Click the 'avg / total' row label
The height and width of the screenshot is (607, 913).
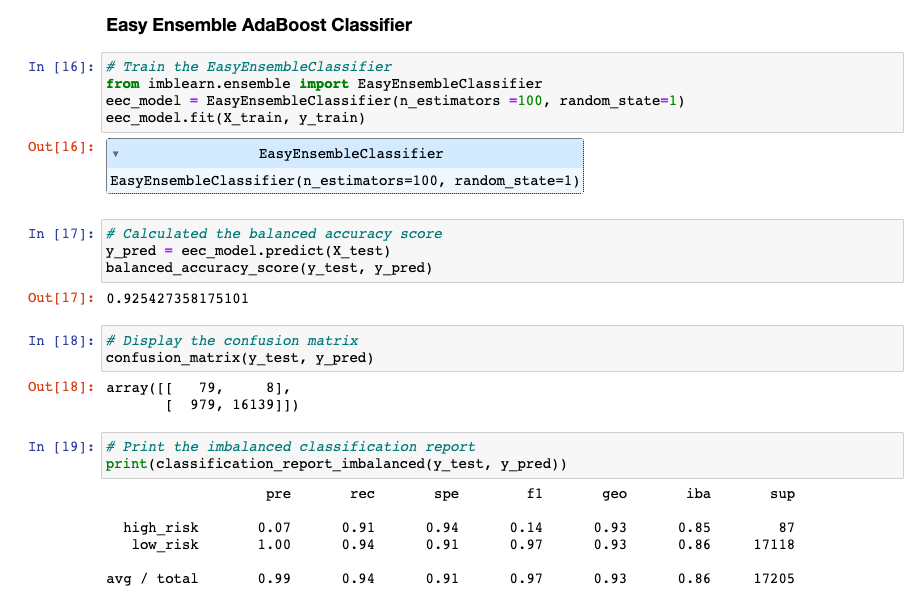(x=152, y=579)
